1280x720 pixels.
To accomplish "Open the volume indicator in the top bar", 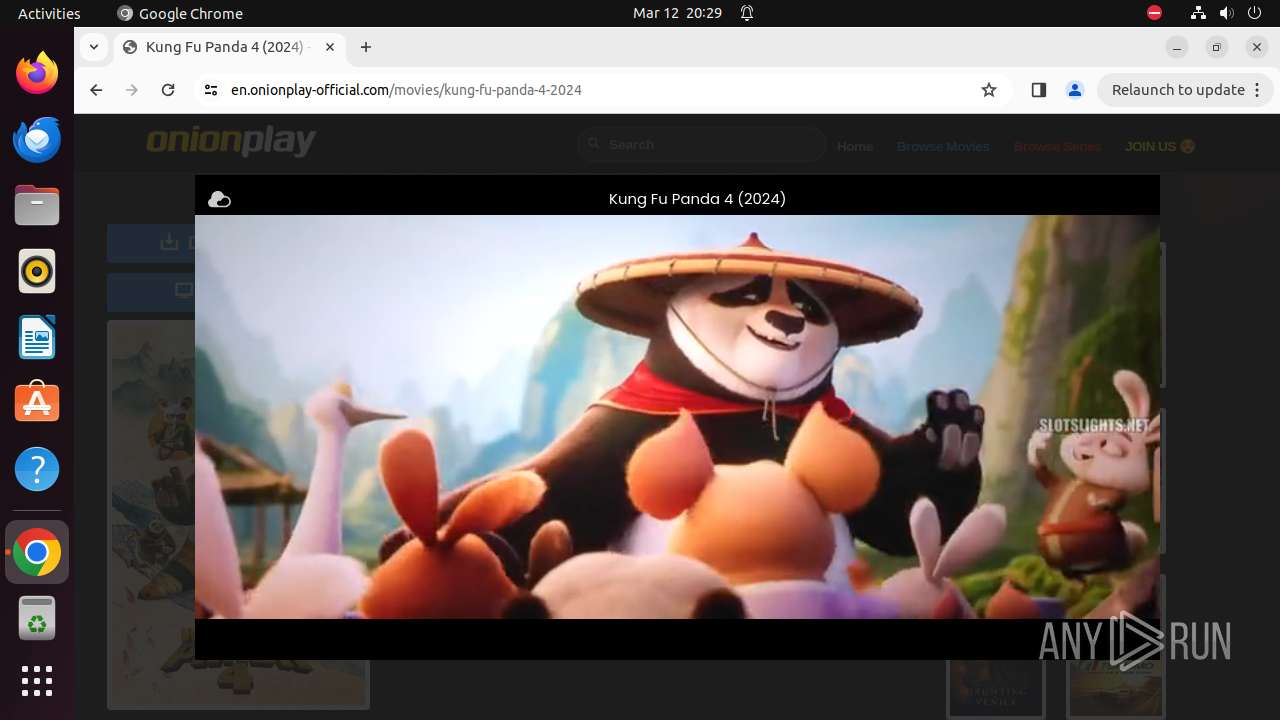I will tap(1227, 14).
